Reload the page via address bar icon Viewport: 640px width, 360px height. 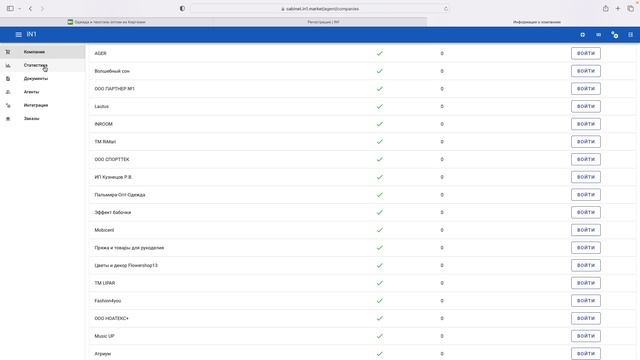point(446,9)
